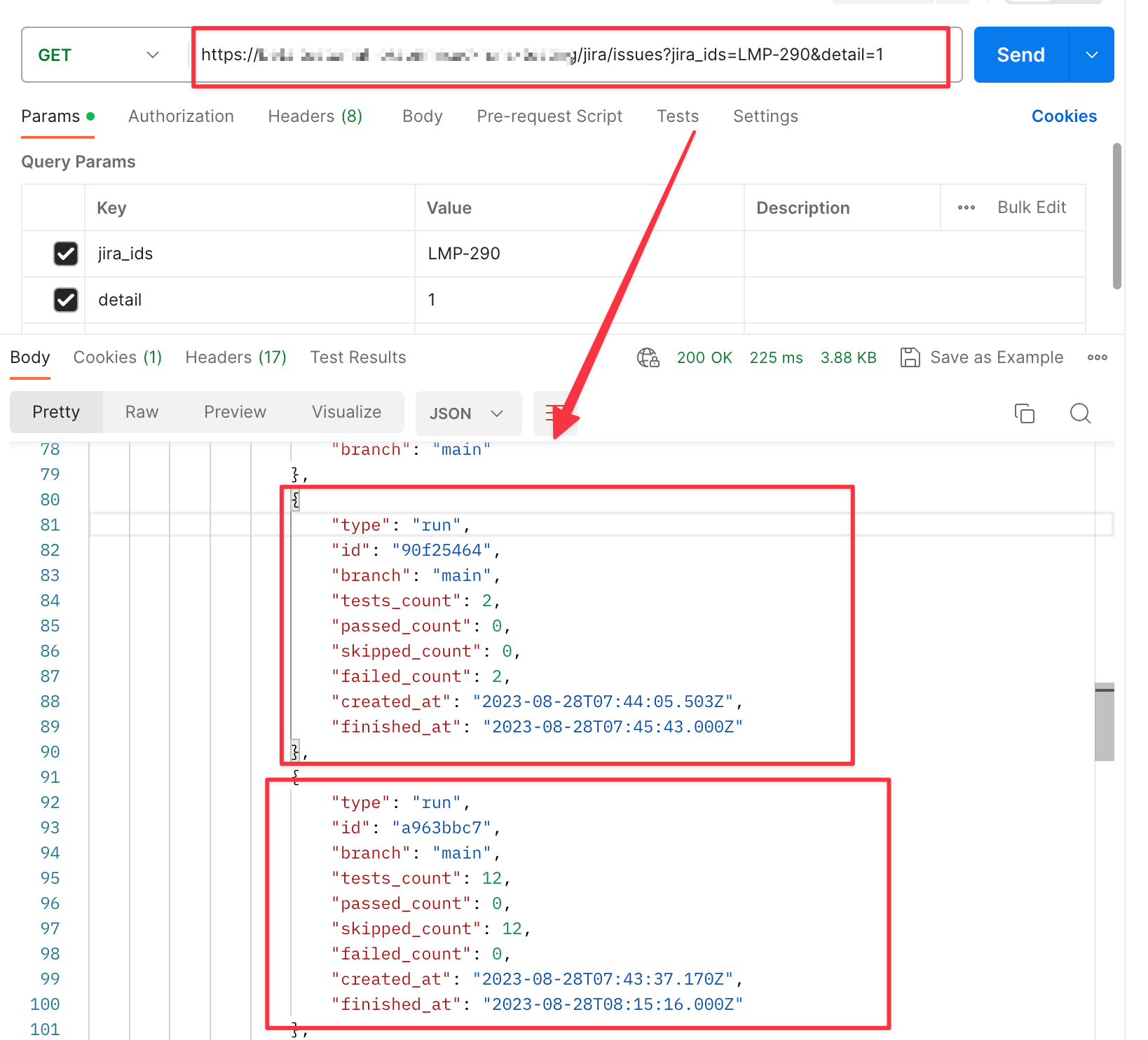
Task: Open the request Settings tab
Action: coord(765,116)
